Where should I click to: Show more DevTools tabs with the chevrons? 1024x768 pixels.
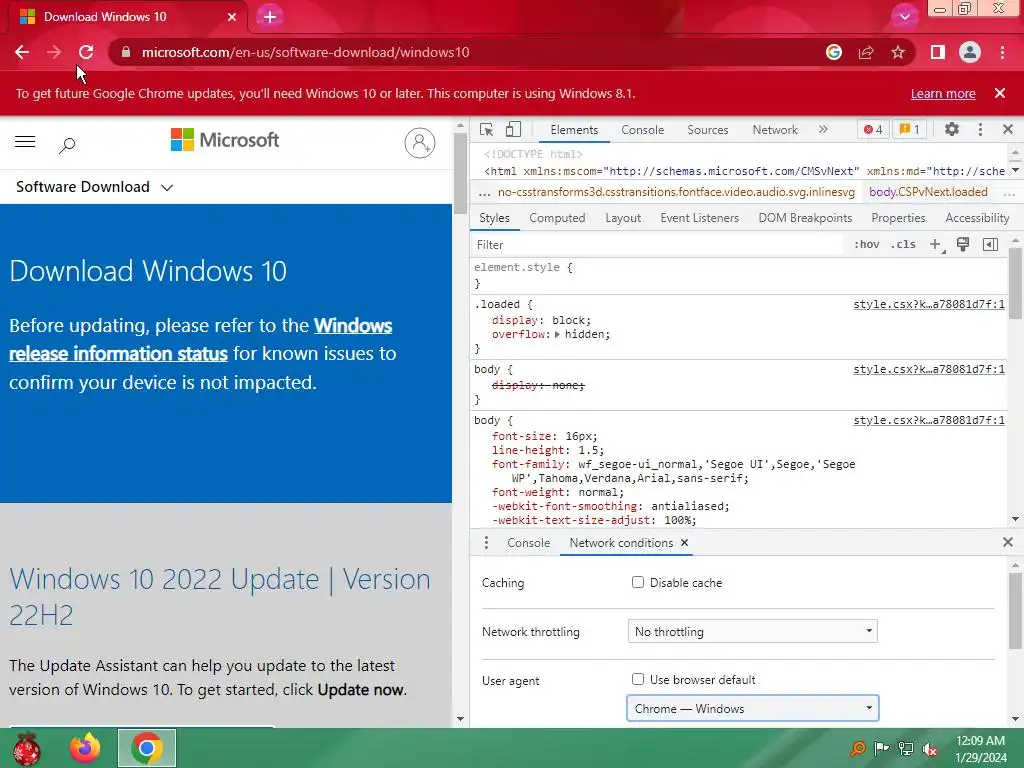tap(823, 129)
